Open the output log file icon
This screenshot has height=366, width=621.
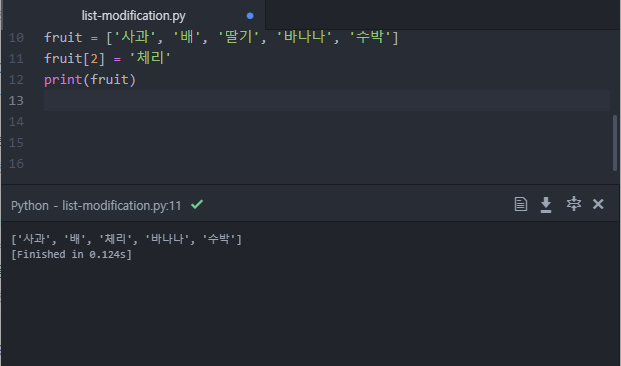[x=520, y=204]
